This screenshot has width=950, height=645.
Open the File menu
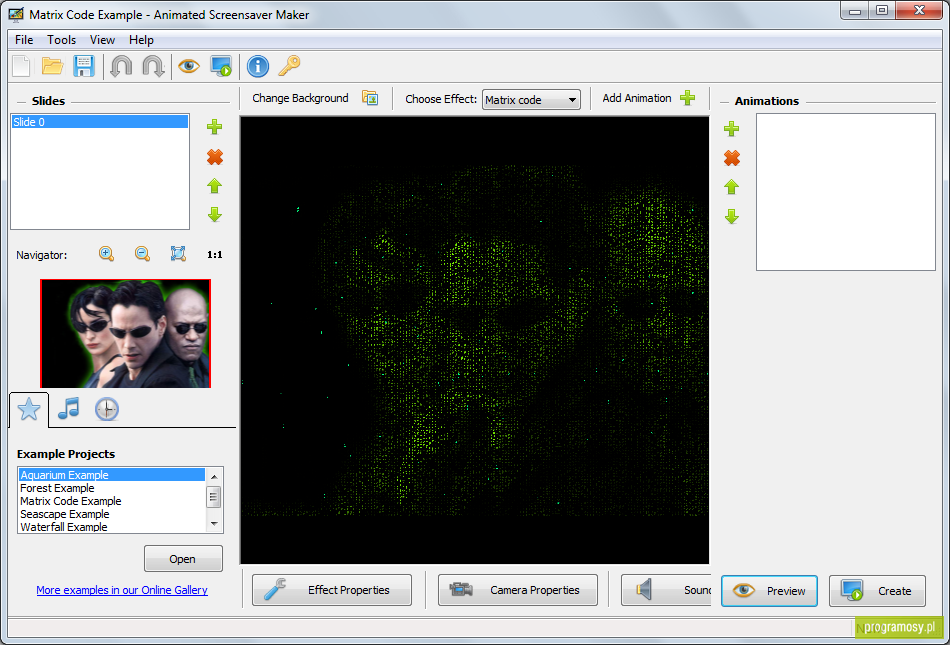click(x=24, y=40)
